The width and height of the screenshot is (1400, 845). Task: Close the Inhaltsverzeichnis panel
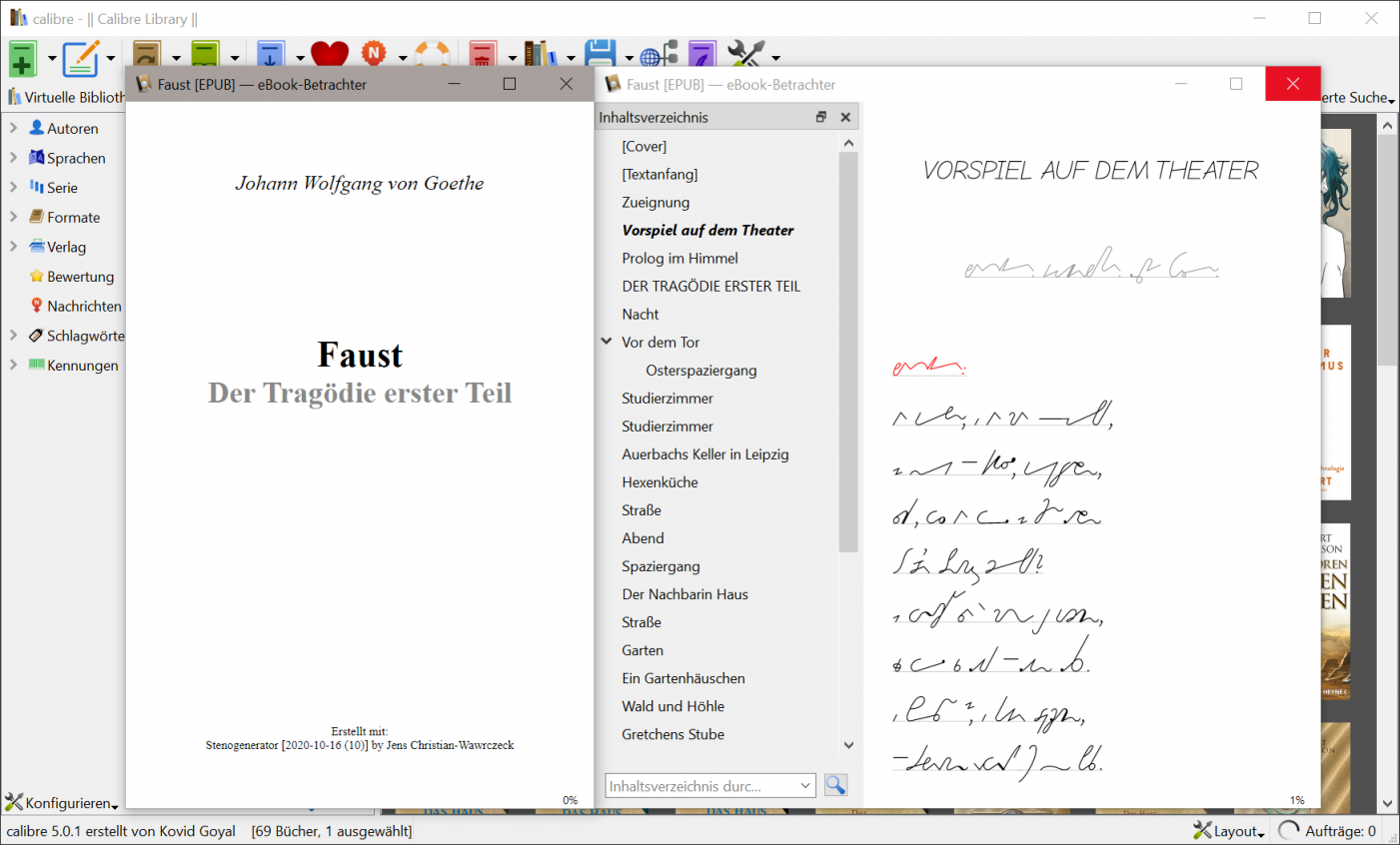(x=845, y=117)
